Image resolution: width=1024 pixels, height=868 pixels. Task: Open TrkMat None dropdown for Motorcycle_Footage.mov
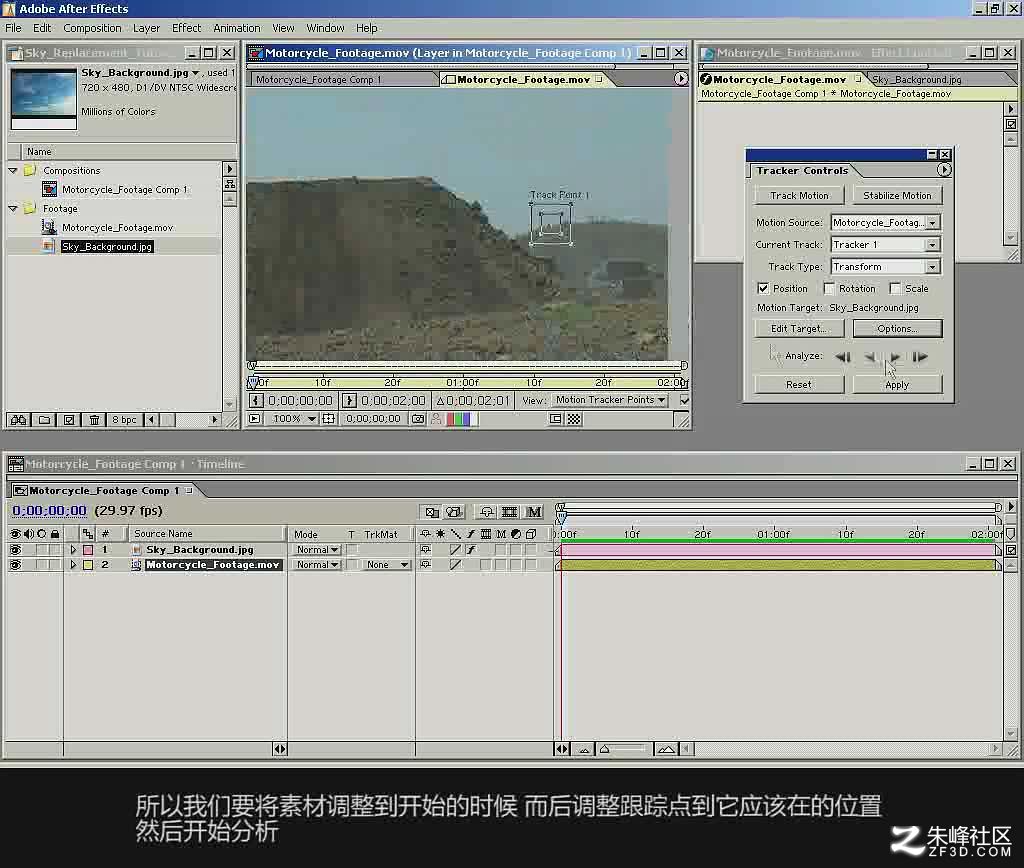coord(386,565)
